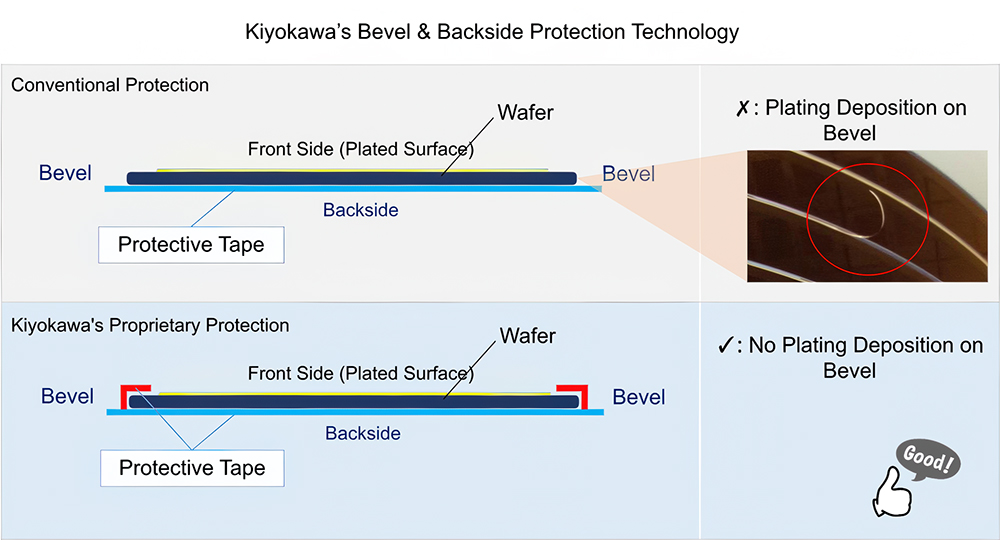Click the left "Bevel" label in the conventional diagram
The height and width of the screenshot is (540, 1000).
tap(65, 173)
